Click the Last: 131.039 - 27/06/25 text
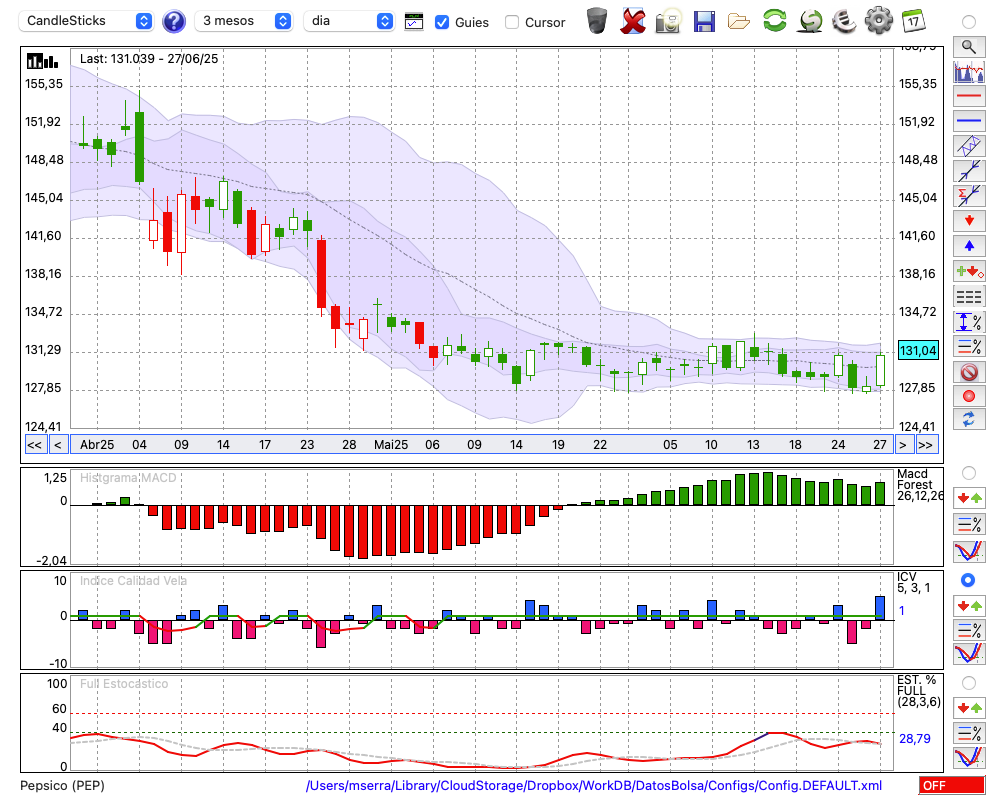Screen dimensions: 1000x800 149,59
